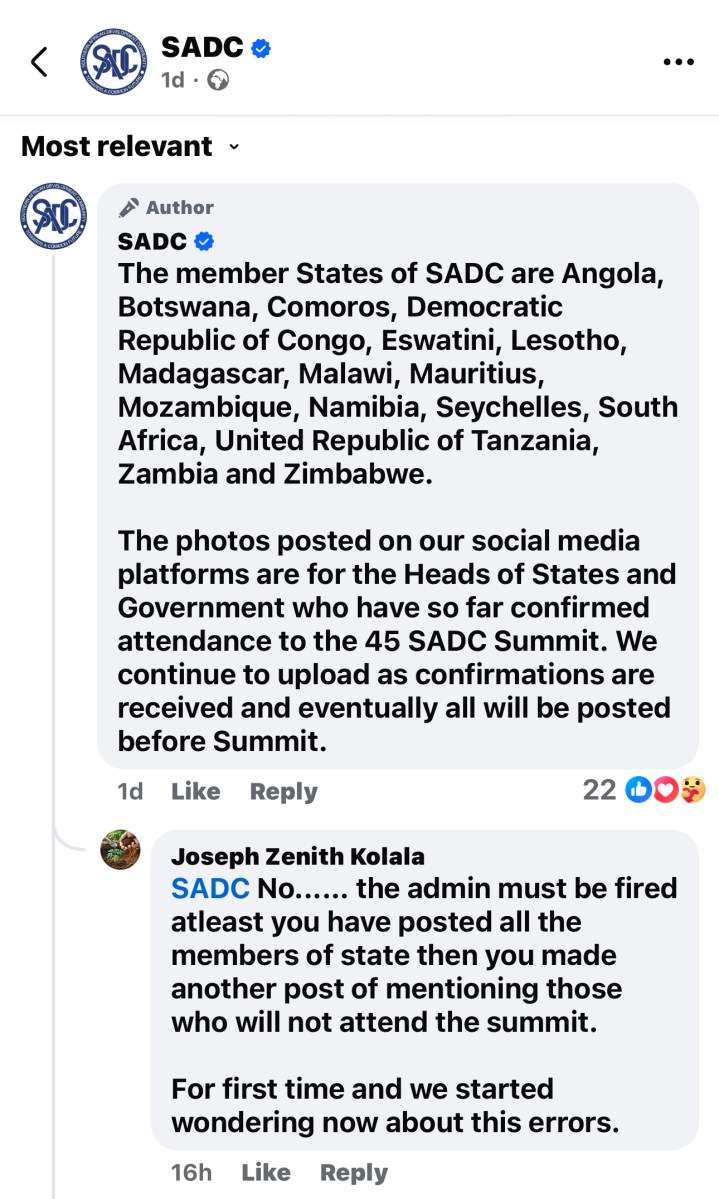Like the SADC author comment
The height and width of the screenshot is (1199, 719).
pyautogui.click(x=195, y=792)
